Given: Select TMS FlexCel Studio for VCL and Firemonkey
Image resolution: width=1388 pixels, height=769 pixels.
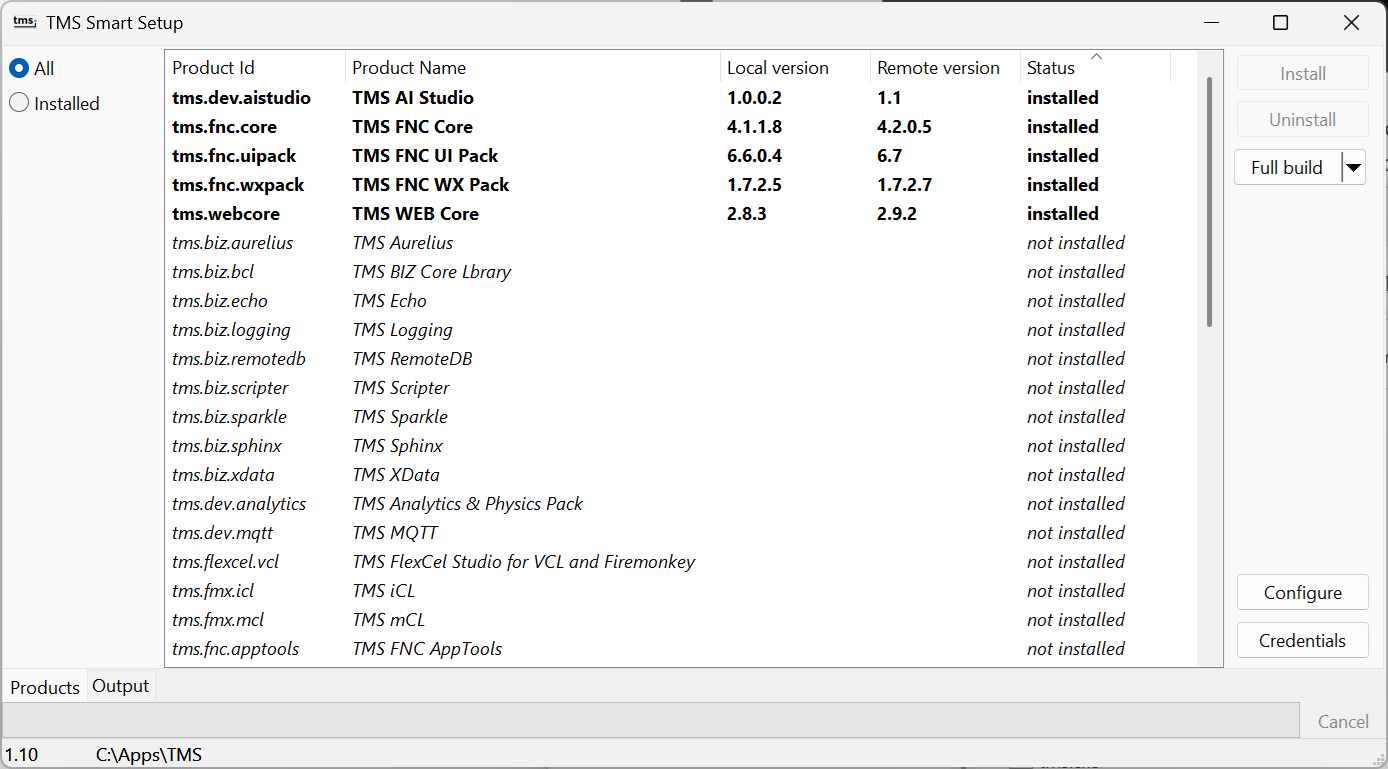Looking at the screenshot, I should click(x=523, y=562).
